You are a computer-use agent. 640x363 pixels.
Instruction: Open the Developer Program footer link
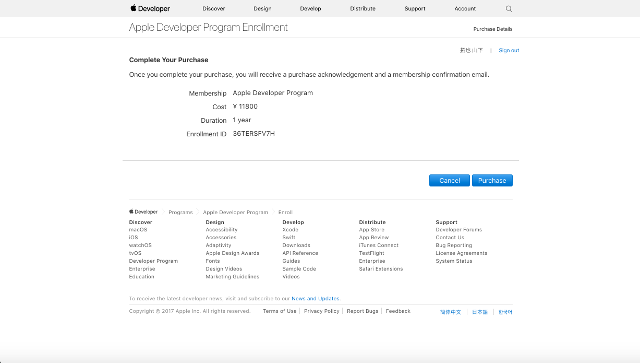pyautogui.click(x=153, y=261)
